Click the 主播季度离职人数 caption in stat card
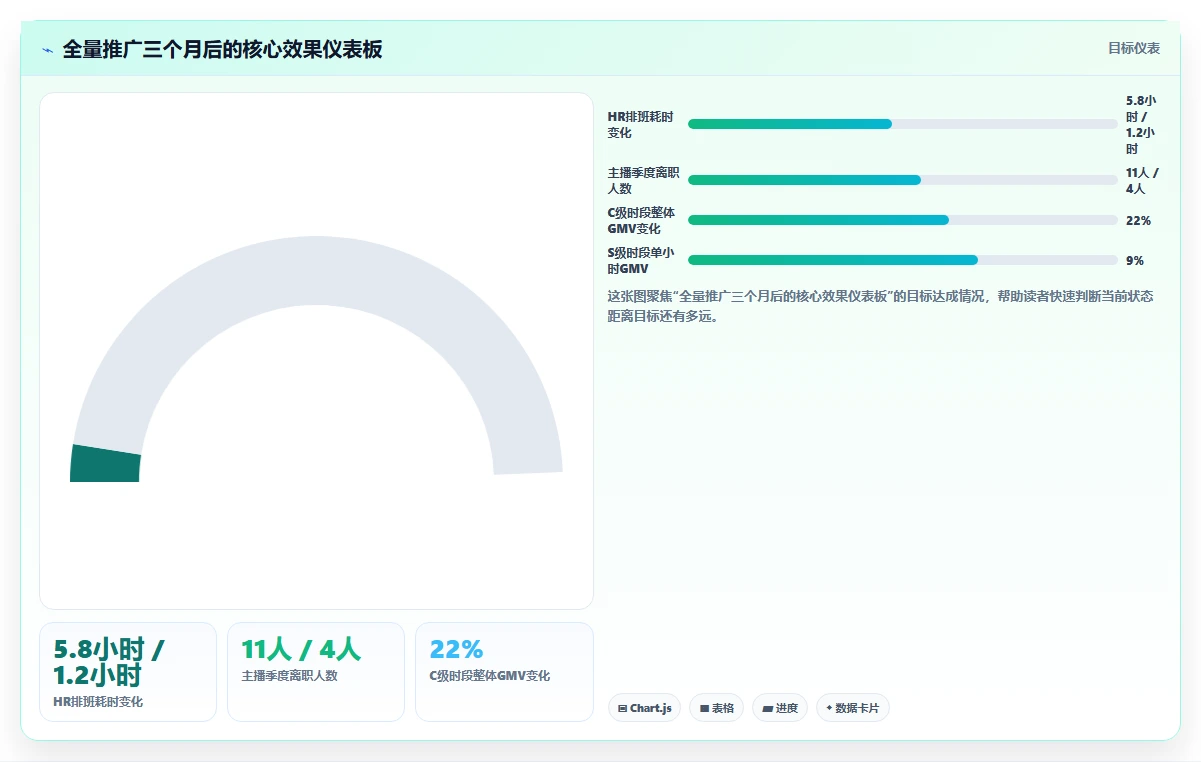Viewport: 1201px width, 762px height. [x=290, y=676]
